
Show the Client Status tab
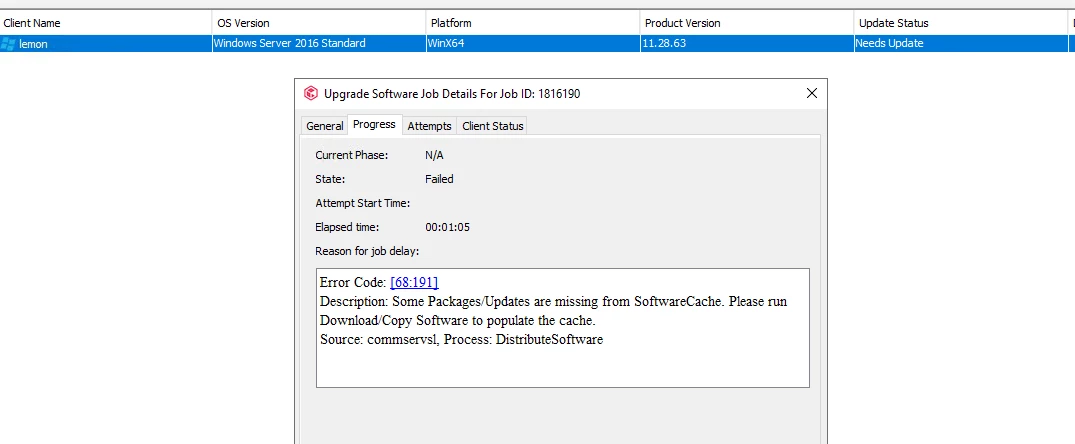(x=493, y=126)
